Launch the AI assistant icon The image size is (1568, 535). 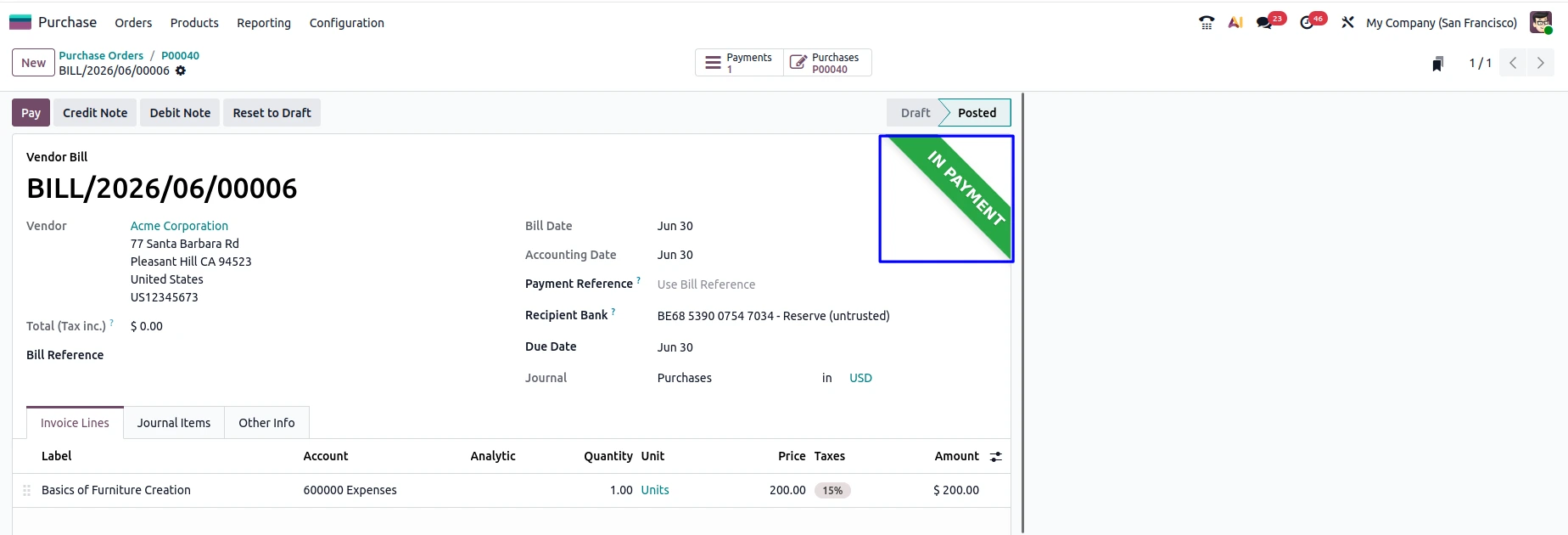coord(1235,23)
